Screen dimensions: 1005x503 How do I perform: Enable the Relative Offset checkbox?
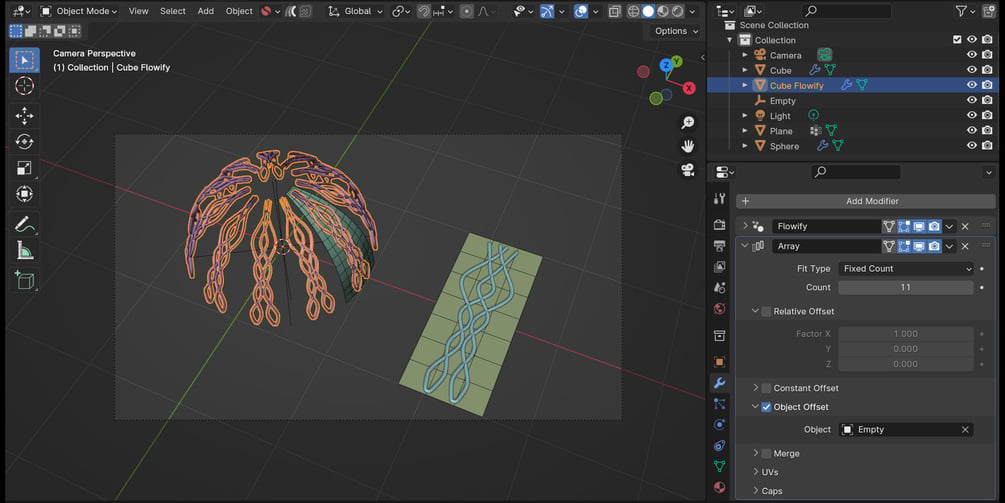pos(766,311)
